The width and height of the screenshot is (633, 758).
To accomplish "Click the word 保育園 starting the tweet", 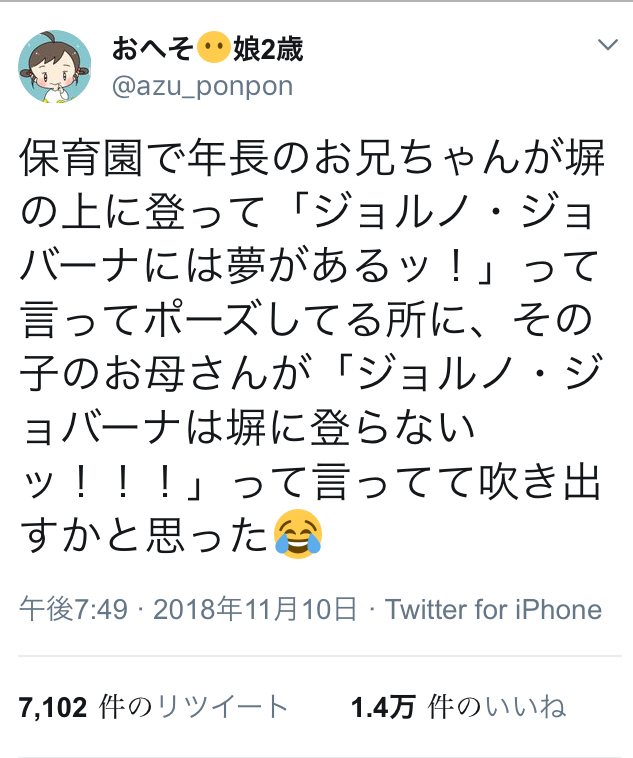I will [x=81, y=158].
